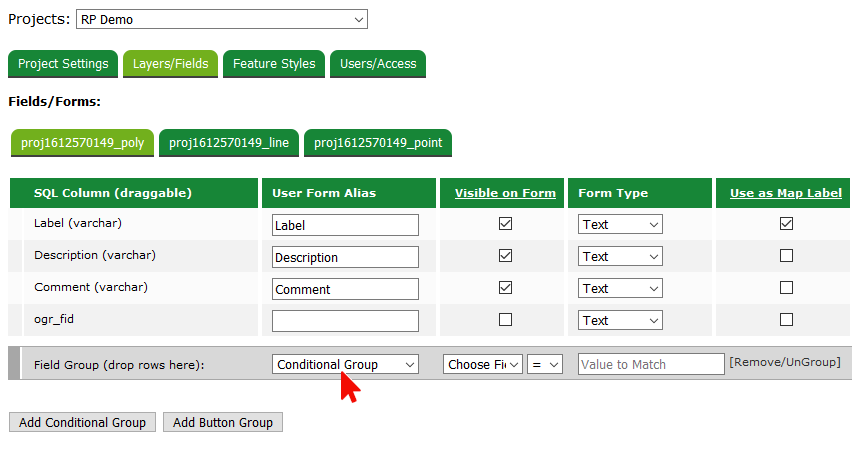This screenshot has height=453, width=859.
Task: Enable Use as Map Label for Description
Action: coord(786,256)
